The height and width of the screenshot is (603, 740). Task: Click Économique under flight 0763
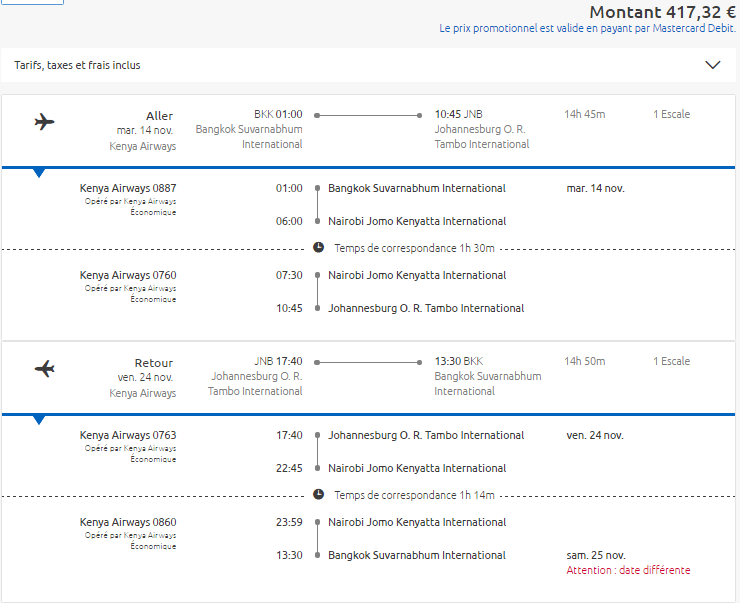tap(153, 459)
